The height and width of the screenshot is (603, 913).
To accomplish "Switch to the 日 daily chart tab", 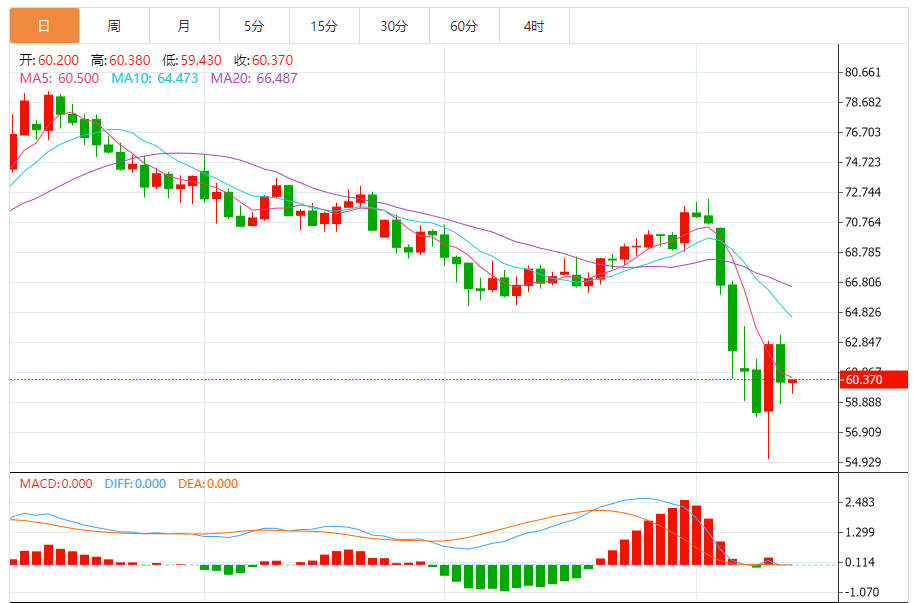I will coord(44,26).
